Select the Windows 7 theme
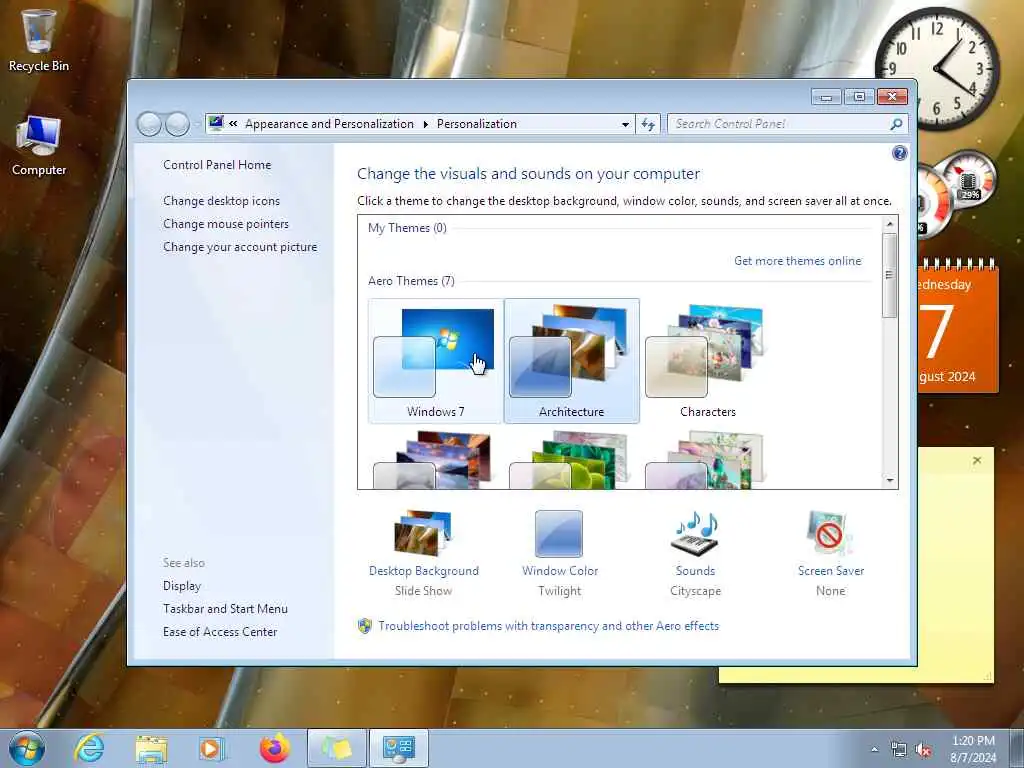The width and height of the screenshot is (1024, 768). coord(436,361)
